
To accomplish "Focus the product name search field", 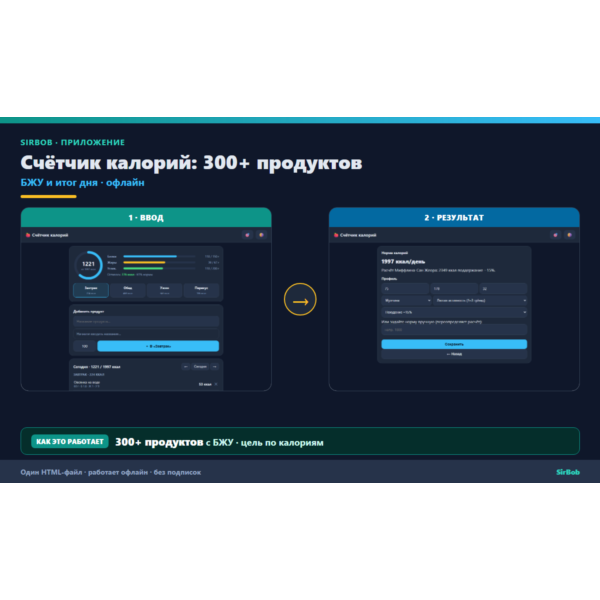I will pos(146,321).
